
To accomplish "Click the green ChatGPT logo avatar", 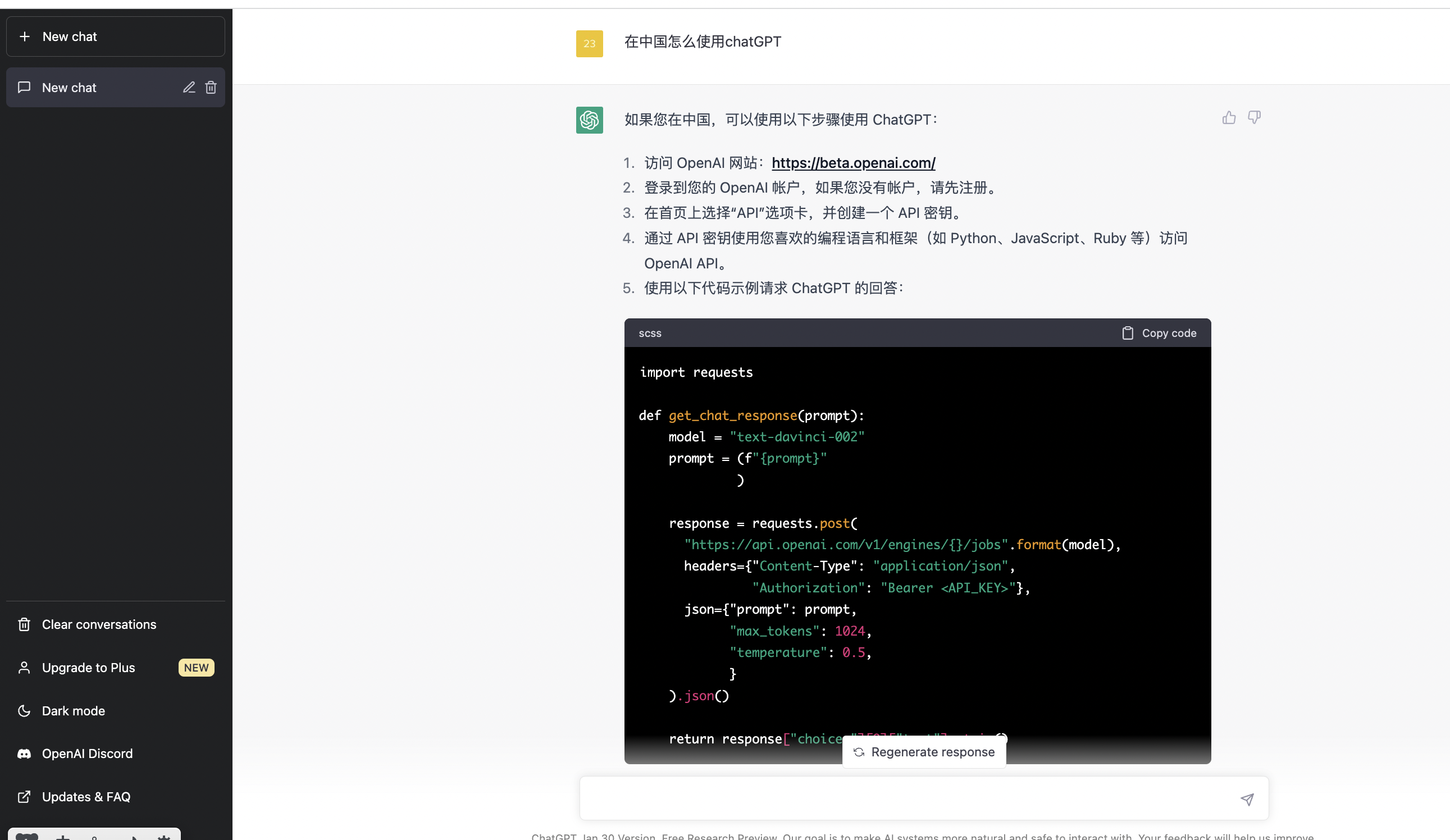I will 589,120.
